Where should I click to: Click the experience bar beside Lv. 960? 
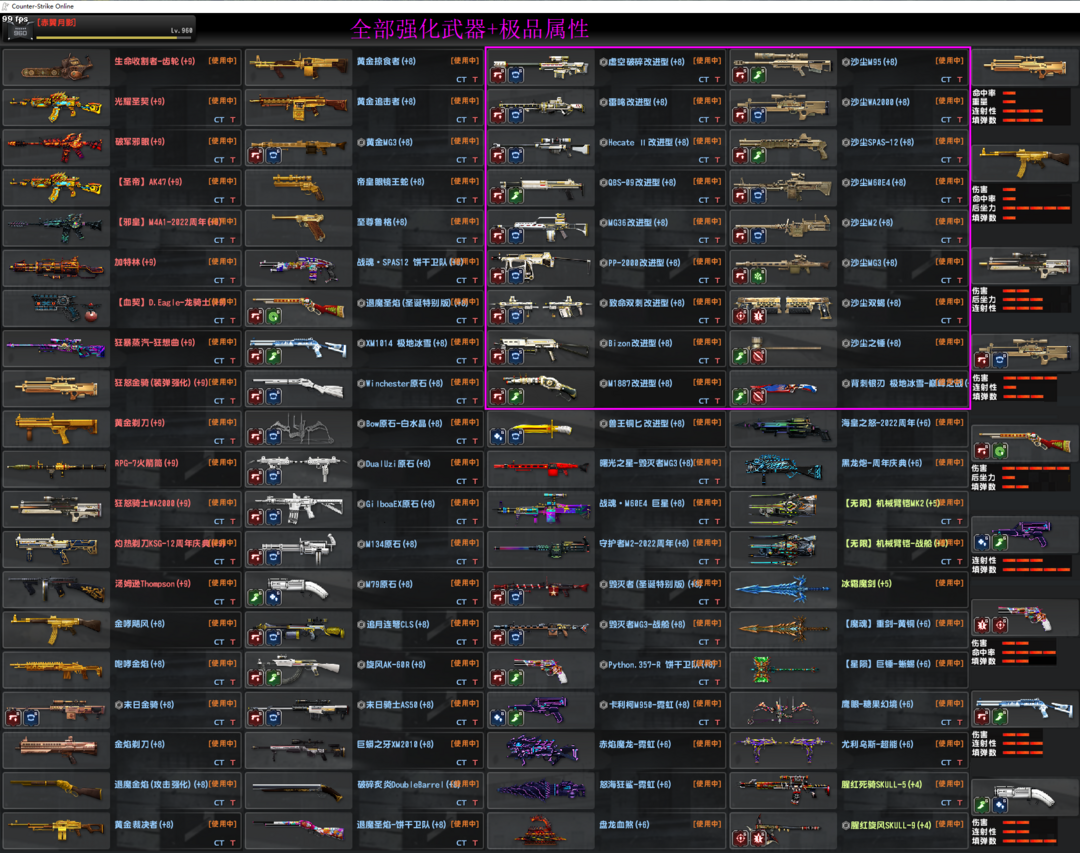pyautogui.click(x=114, y=37)
